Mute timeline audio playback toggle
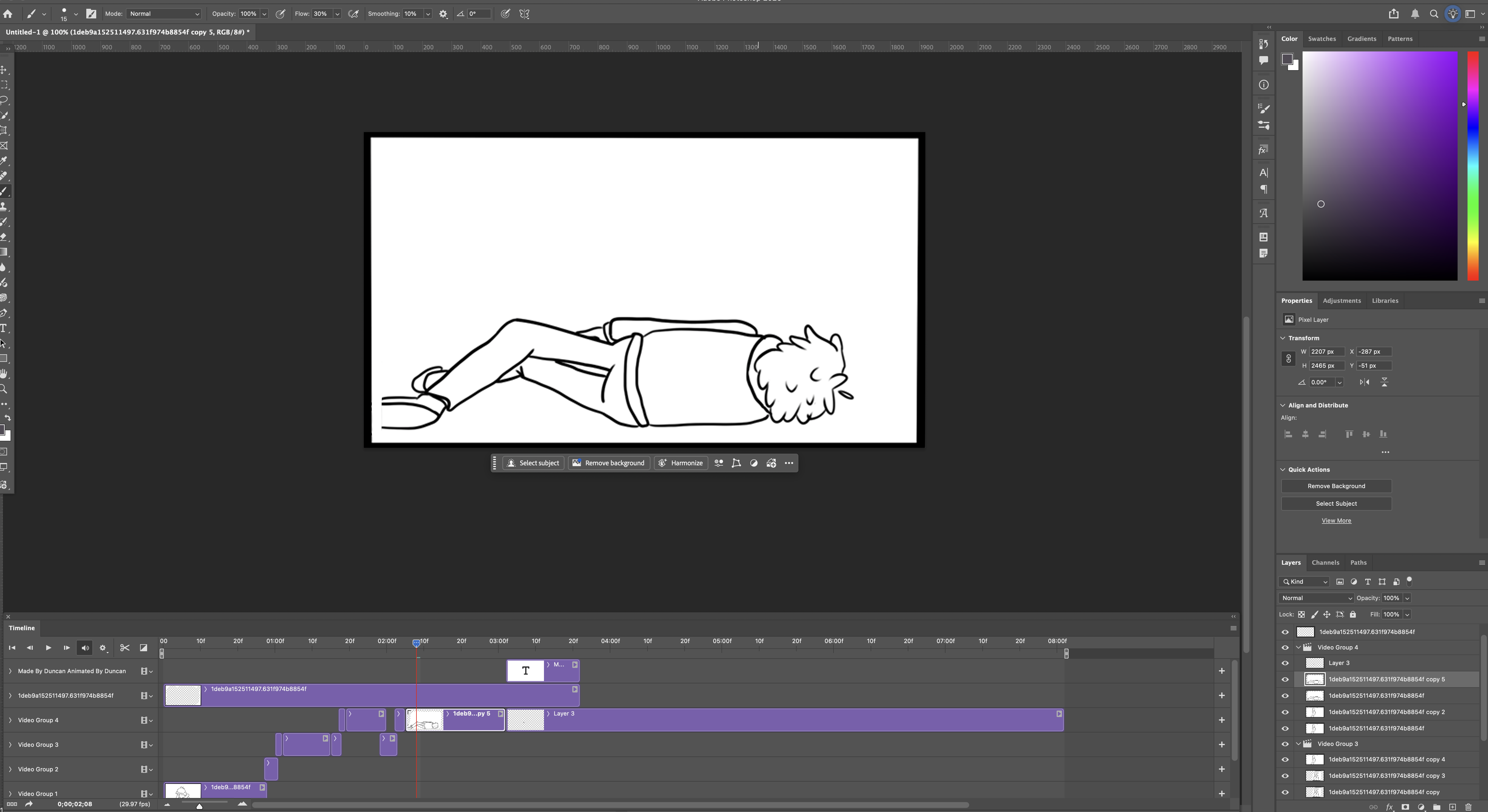 pyautogui.click(x=85, y=648)
